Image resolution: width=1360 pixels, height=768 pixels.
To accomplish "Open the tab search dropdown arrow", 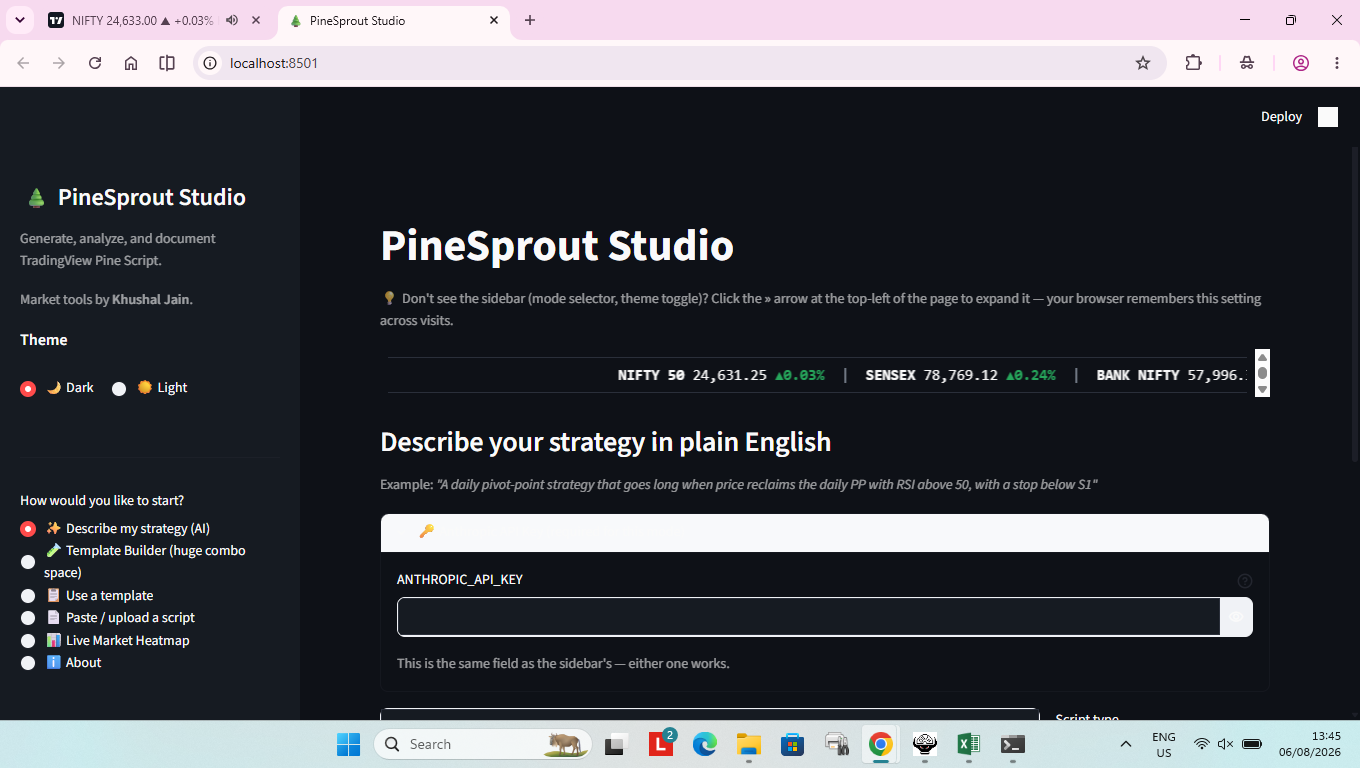I will tap(19, 20).
